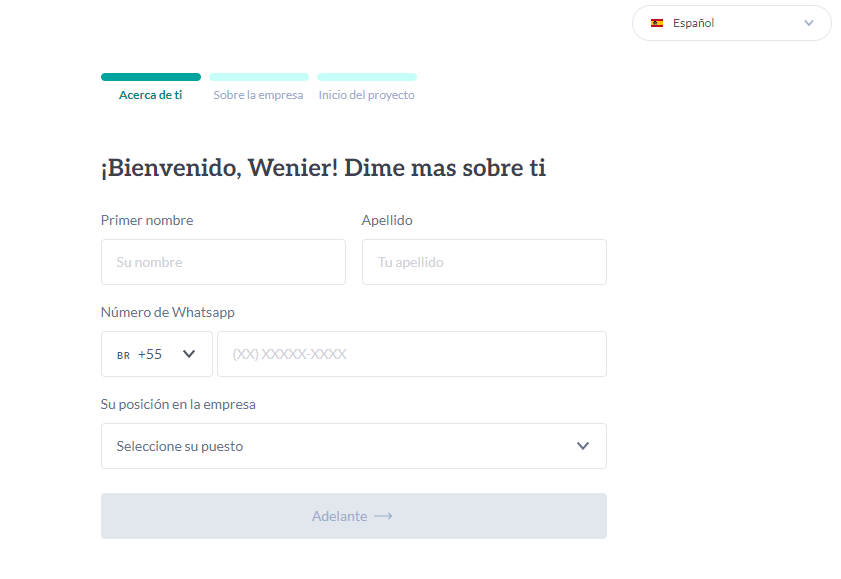Click the chevron on the position selector
This screenshot has width=841, height=579.
coord(583,446)
